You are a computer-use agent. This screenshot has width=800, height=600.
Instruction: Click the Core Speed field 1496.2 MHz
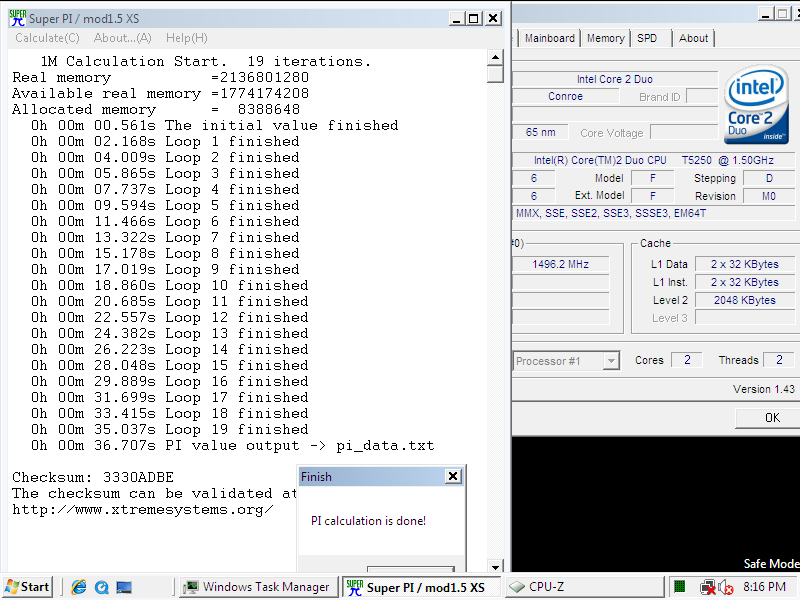coord(560,264)
